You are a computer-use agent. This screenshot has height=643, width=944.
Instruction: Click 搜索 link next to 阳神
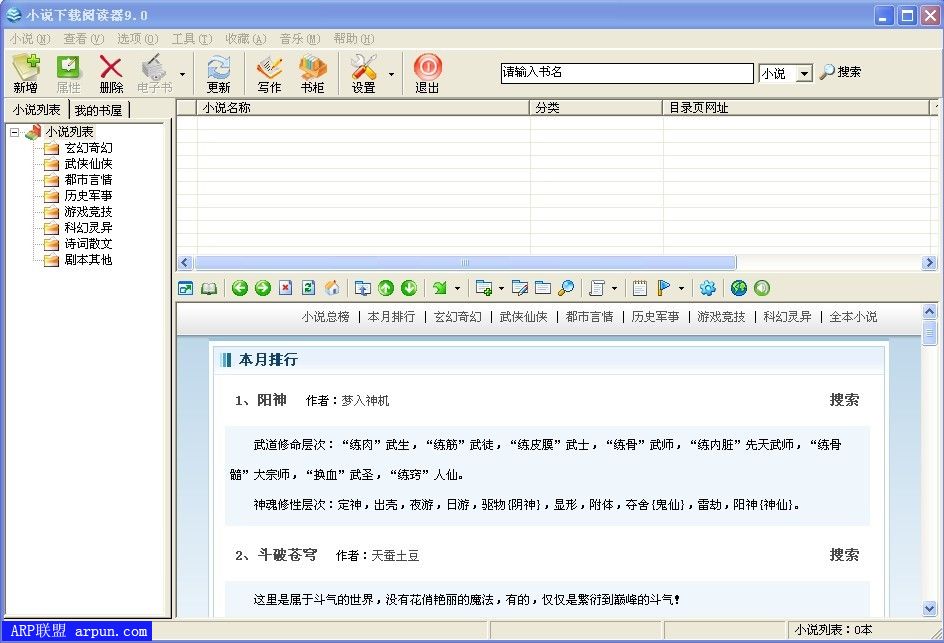pos(843,399)
